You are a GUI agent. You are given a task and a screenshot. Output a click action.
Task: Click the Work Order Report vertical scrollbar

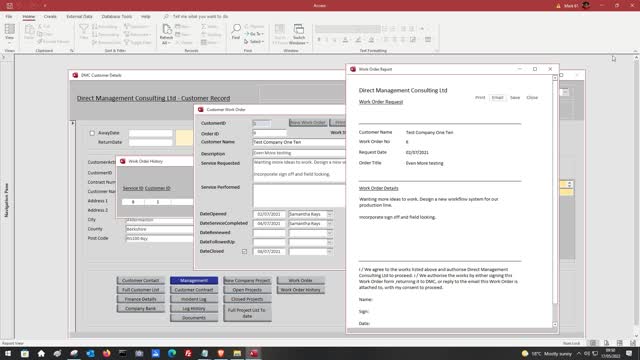(x=555, y=200)
